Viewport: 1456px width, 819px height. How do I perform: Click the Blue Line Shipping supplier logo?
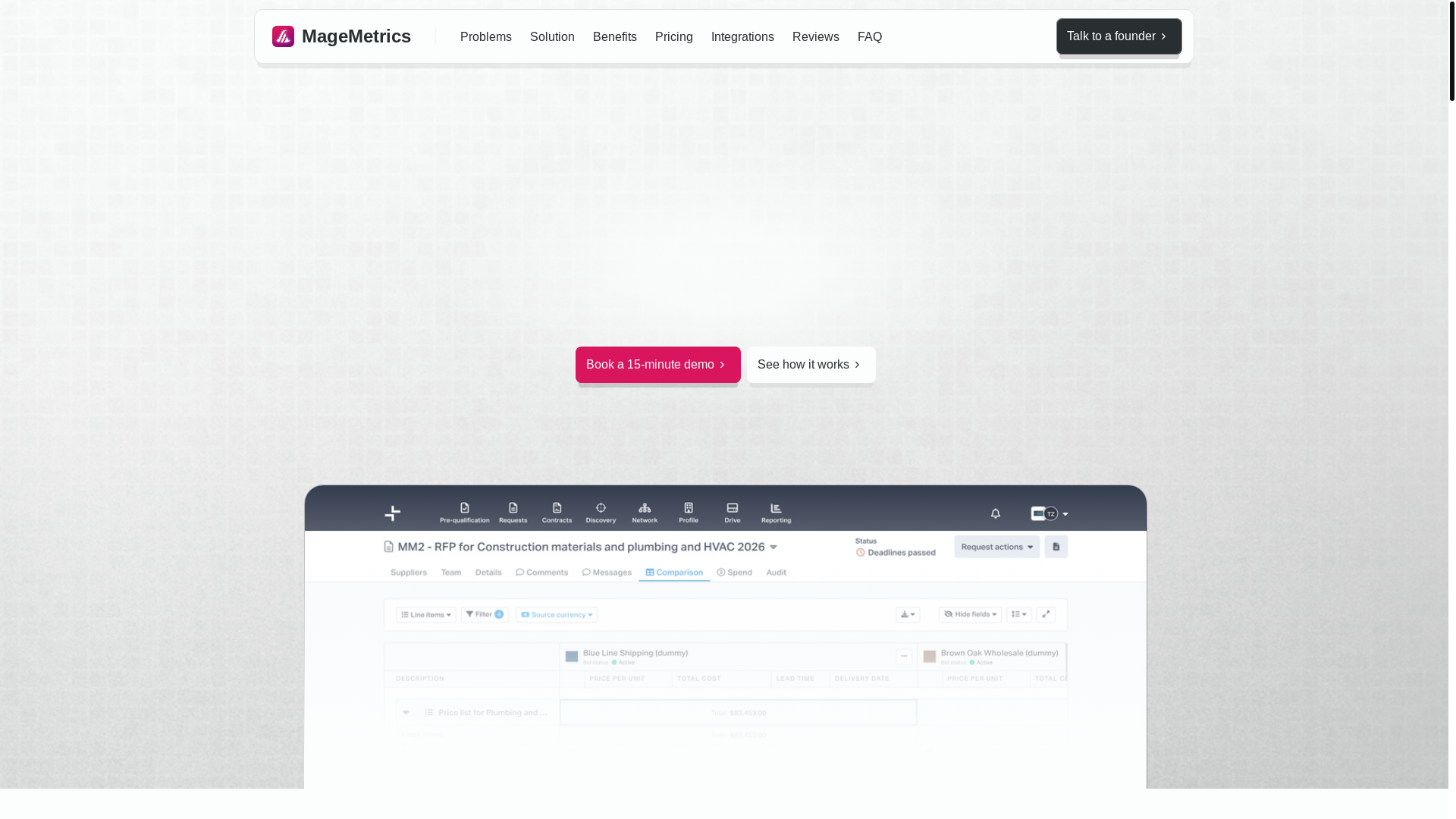(572, 657)
